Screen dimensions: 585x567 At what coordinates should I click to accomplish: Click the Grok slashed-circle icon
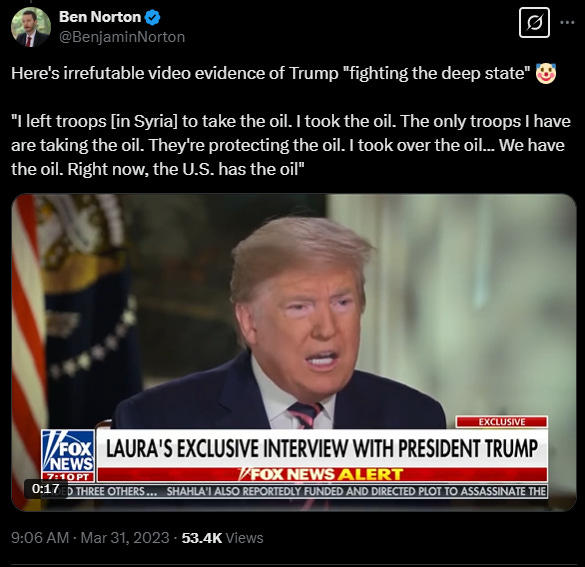pos(534,23)
